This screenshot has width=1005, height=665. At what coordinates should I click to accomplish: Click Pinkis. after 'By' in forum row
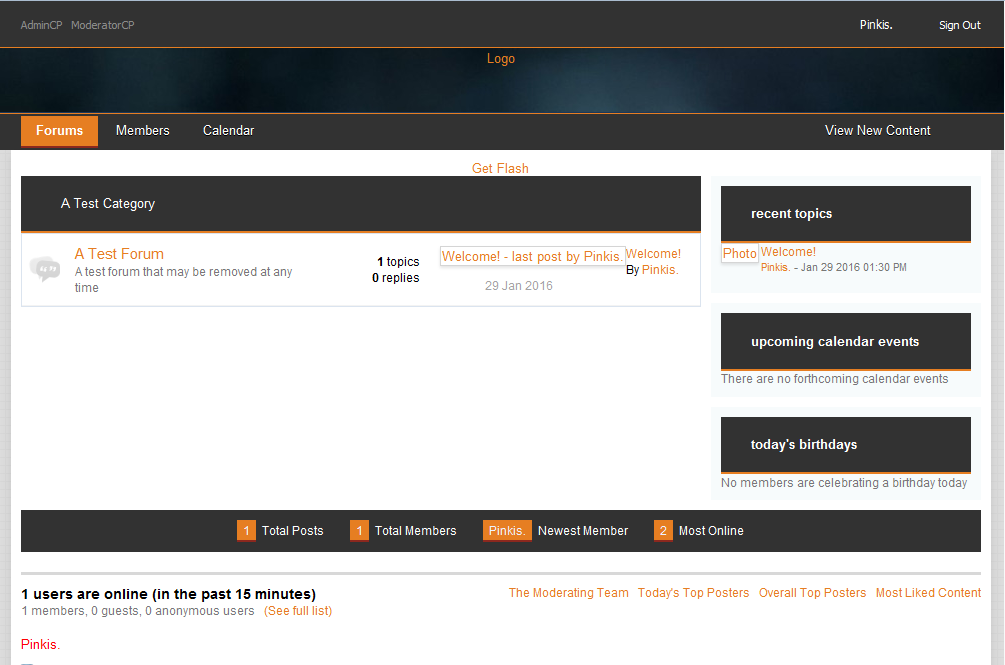[x=660, y=270]
